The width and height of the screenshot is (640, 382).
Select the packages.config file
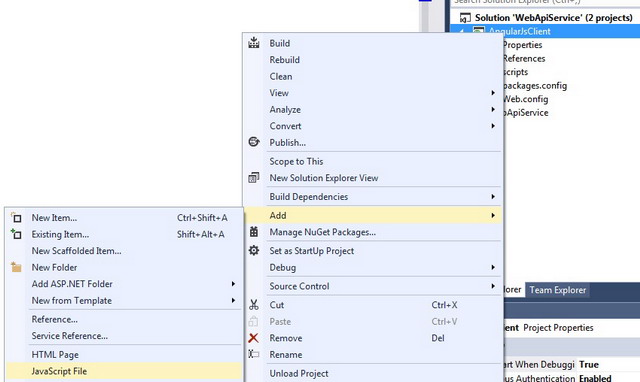[535, 85]
